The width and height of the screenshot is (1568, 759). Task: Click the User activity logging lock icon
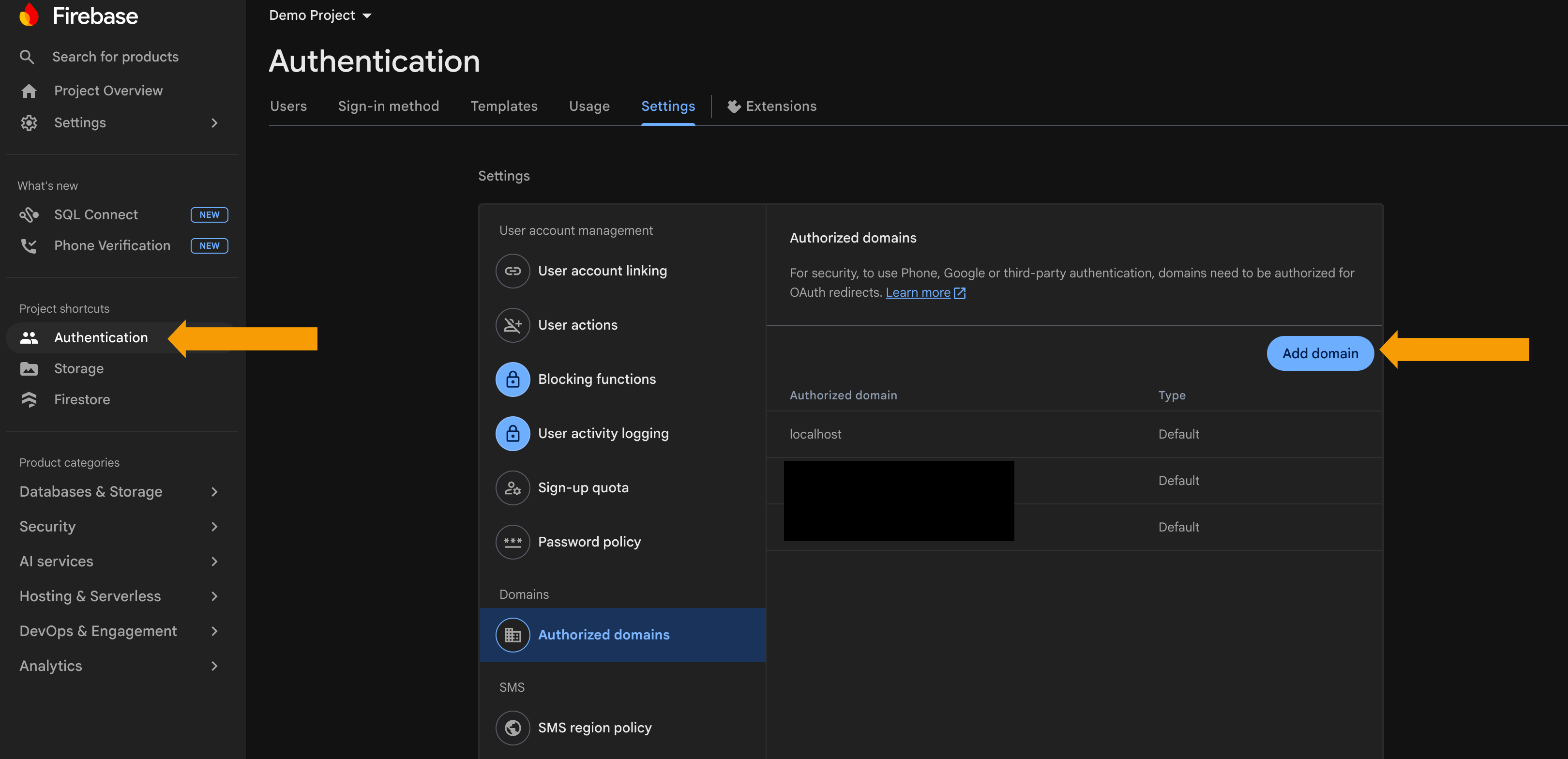tap(513, 433)
